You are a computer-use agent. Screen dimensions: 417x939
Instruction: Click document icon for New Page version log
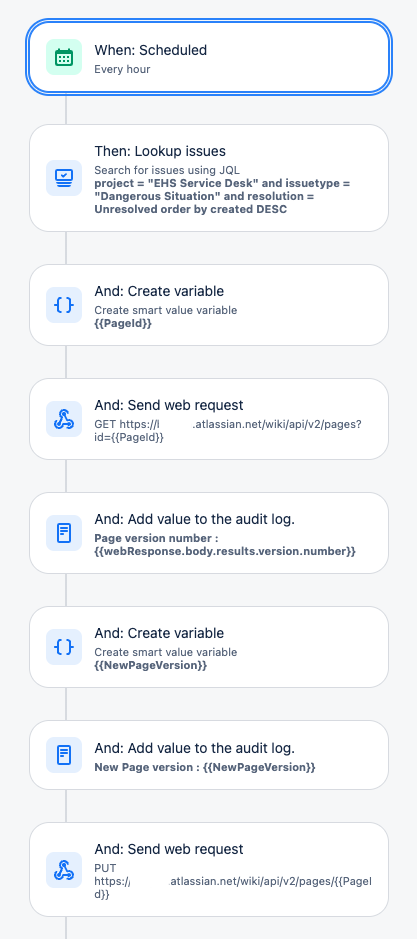(x=64, y=755)
